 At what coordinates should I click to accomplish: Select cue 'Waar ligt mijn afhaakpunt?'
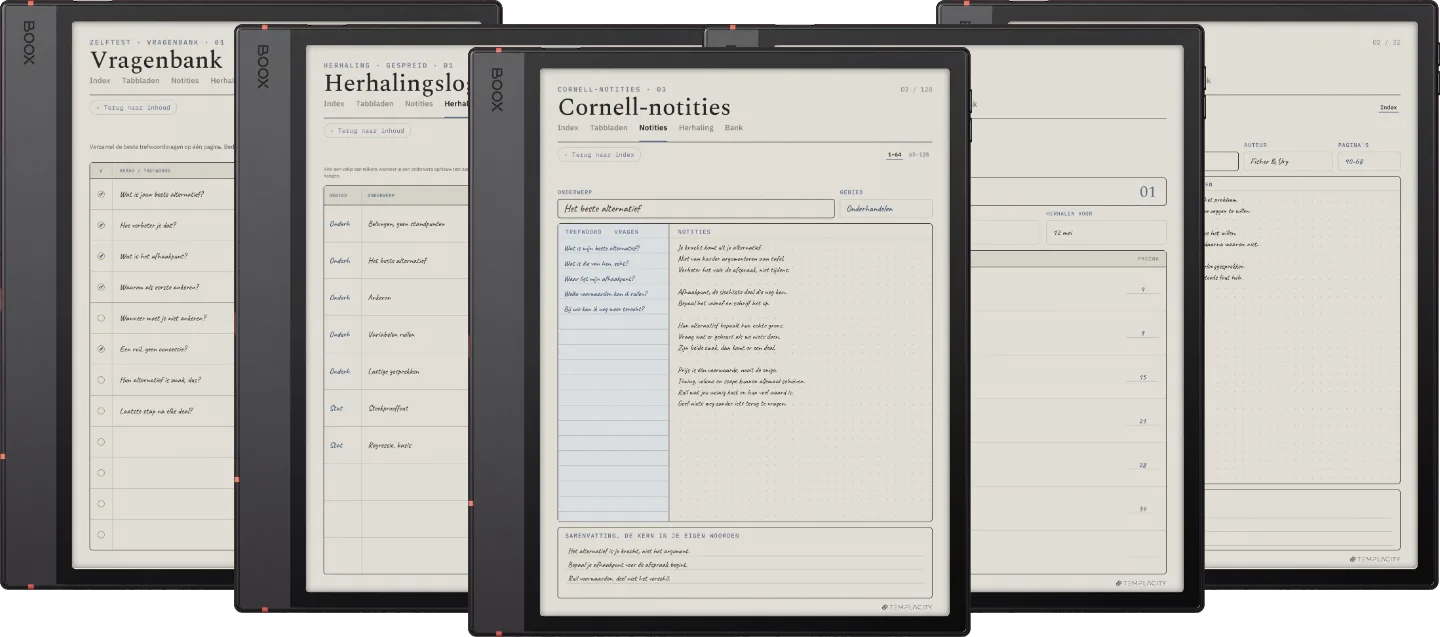(x=599, y=279)
